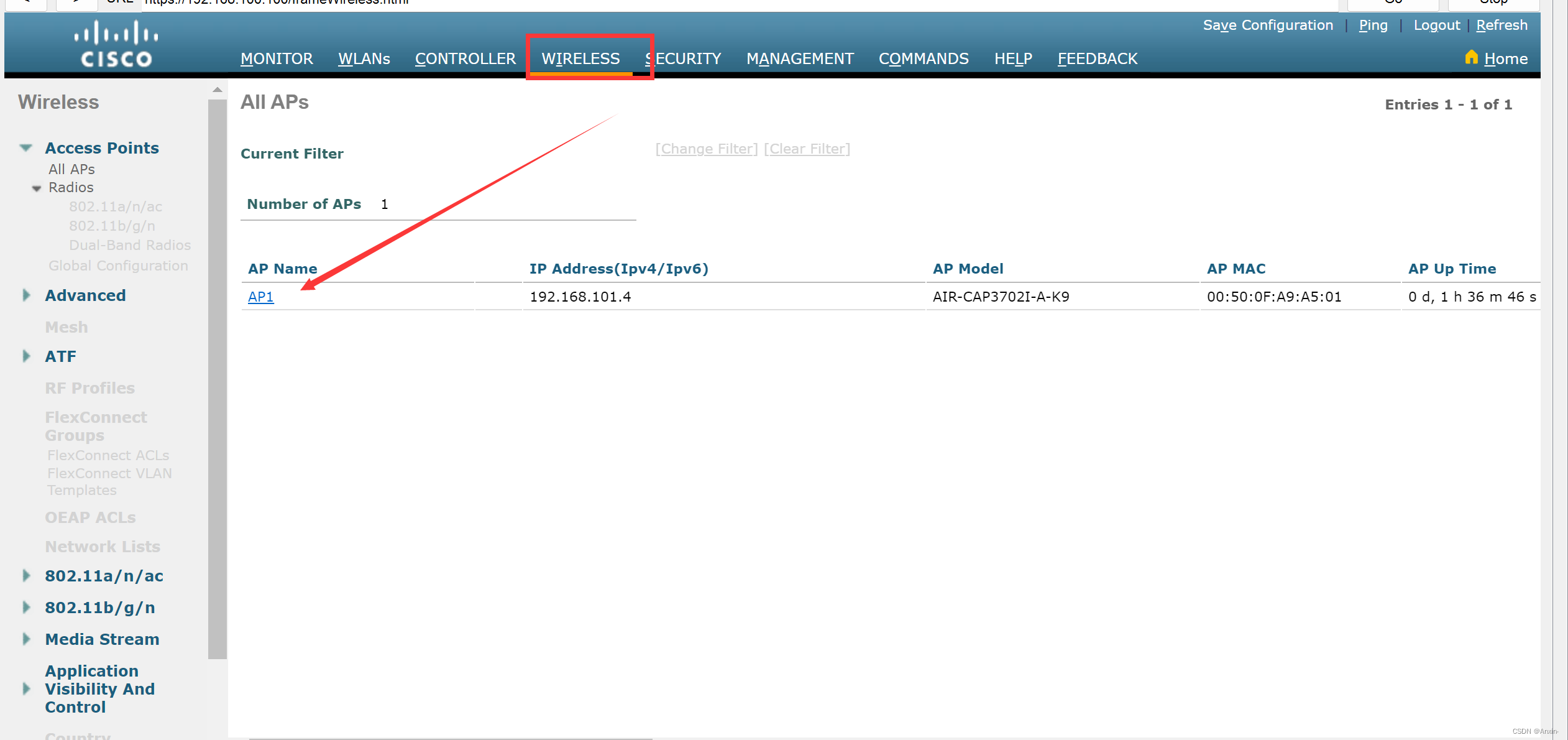Collapse the Radios submenu arrow

[x=37, y=188]
